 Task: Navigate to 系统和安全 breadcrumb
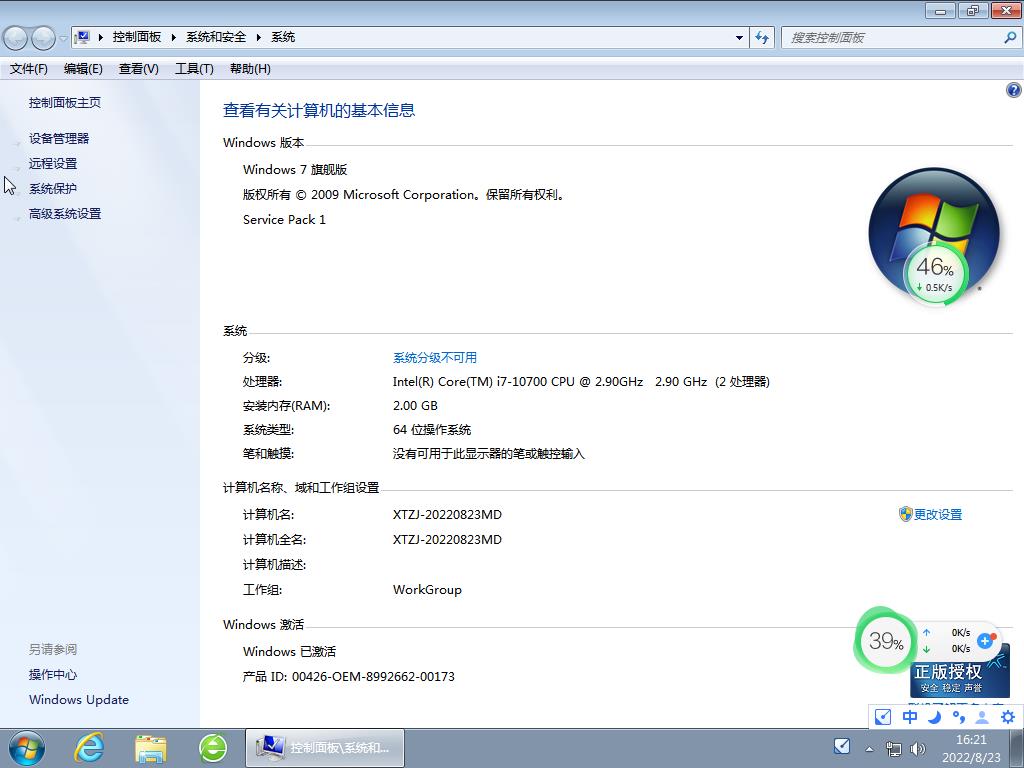[x=216, y=37]
